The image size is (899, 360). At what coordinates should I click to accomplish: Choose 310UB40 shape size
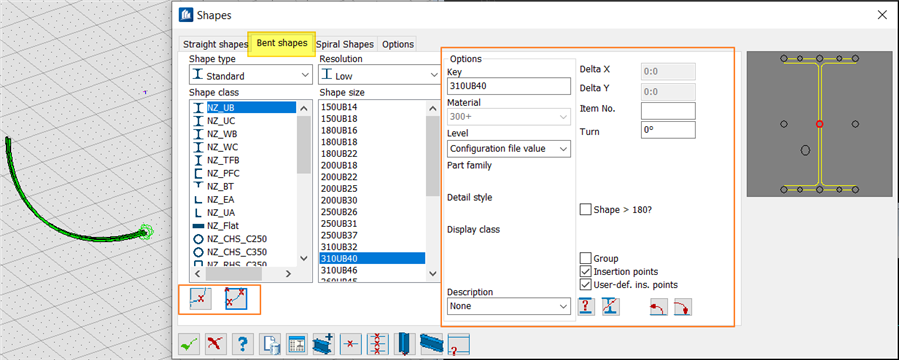point(373,258)
